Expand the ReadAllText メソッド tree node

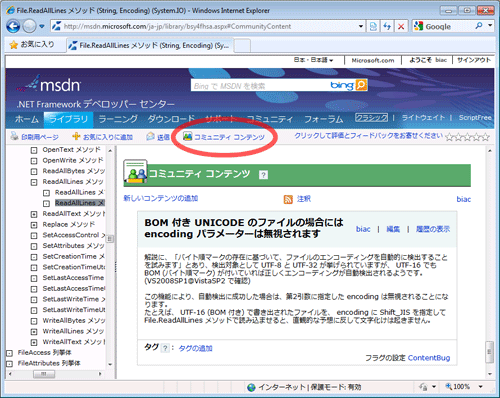(34, 214)
